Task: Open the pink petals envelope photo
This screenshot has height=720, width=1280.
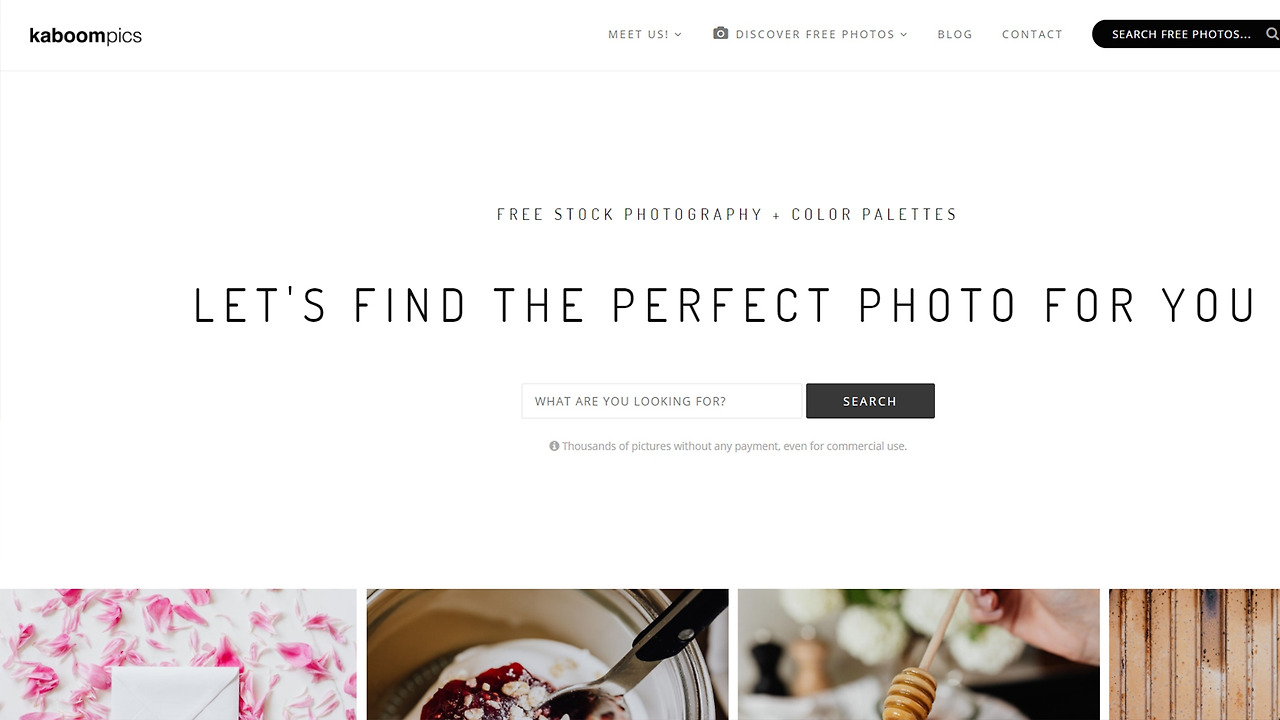Action: [178, 654]
